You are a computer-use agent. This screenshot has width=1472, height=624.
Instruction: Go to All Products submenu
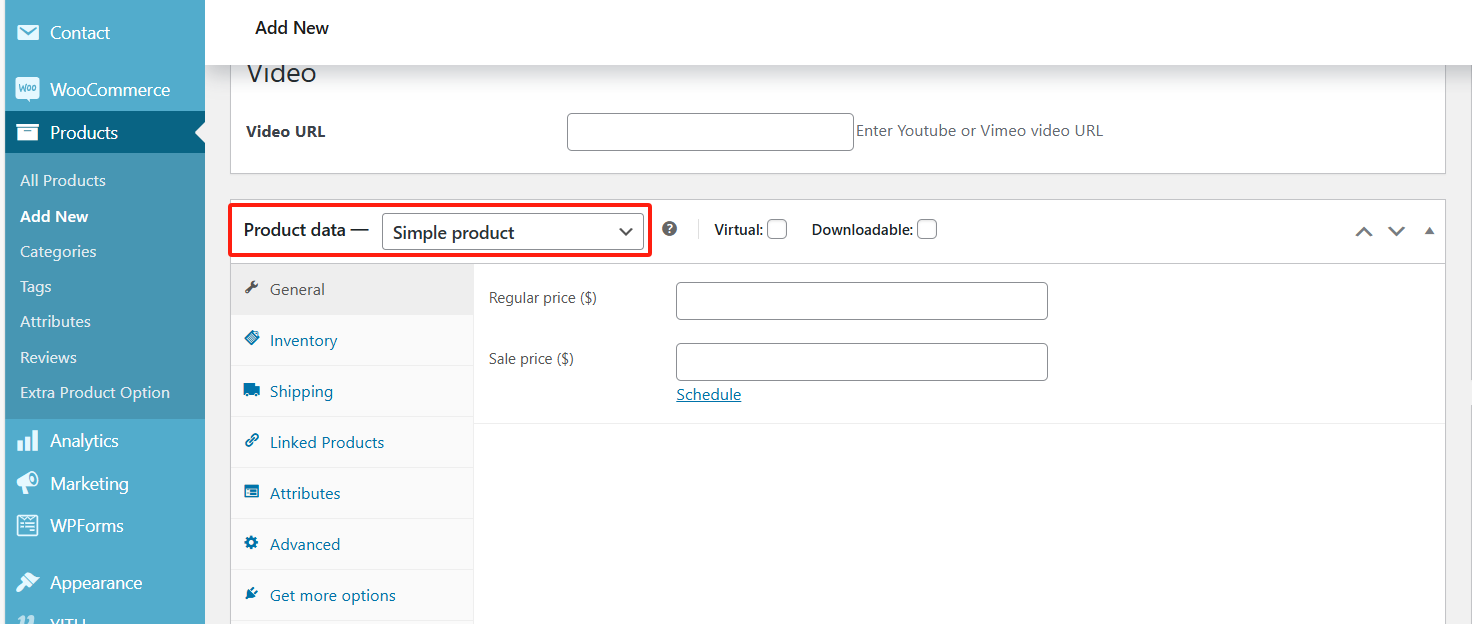pos(63,181)
